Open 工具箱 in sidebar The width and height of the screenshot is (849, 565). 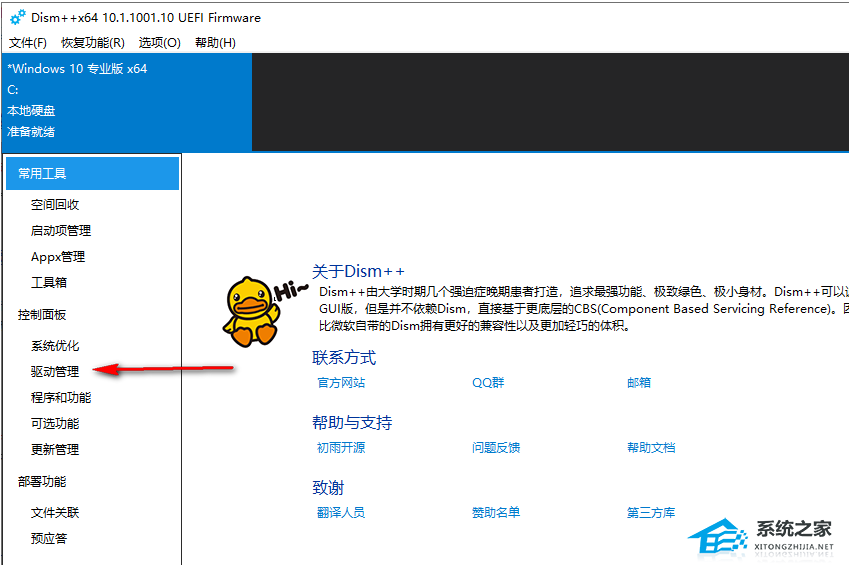[49, 282]
